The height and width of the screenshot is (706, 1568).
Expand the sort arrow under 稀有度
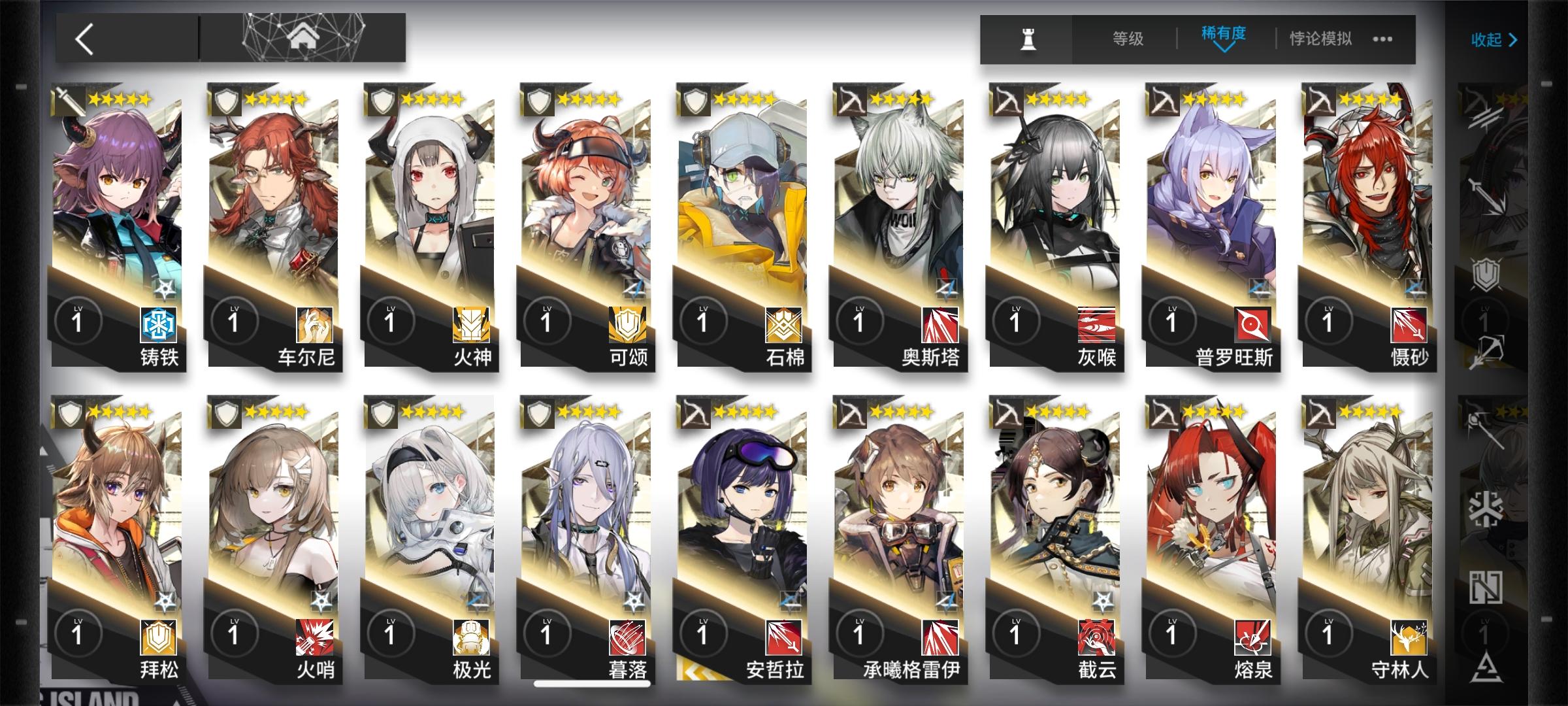coord(1224,48)
